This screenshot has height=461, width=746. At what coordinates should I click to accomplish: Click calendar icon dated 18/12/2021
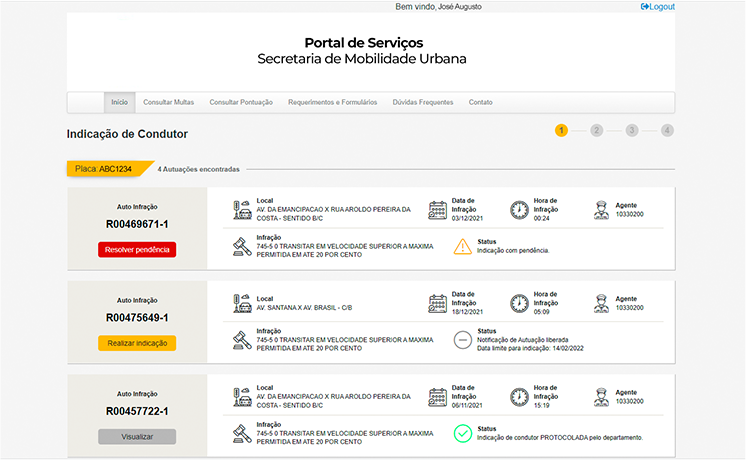pos(438,304)
